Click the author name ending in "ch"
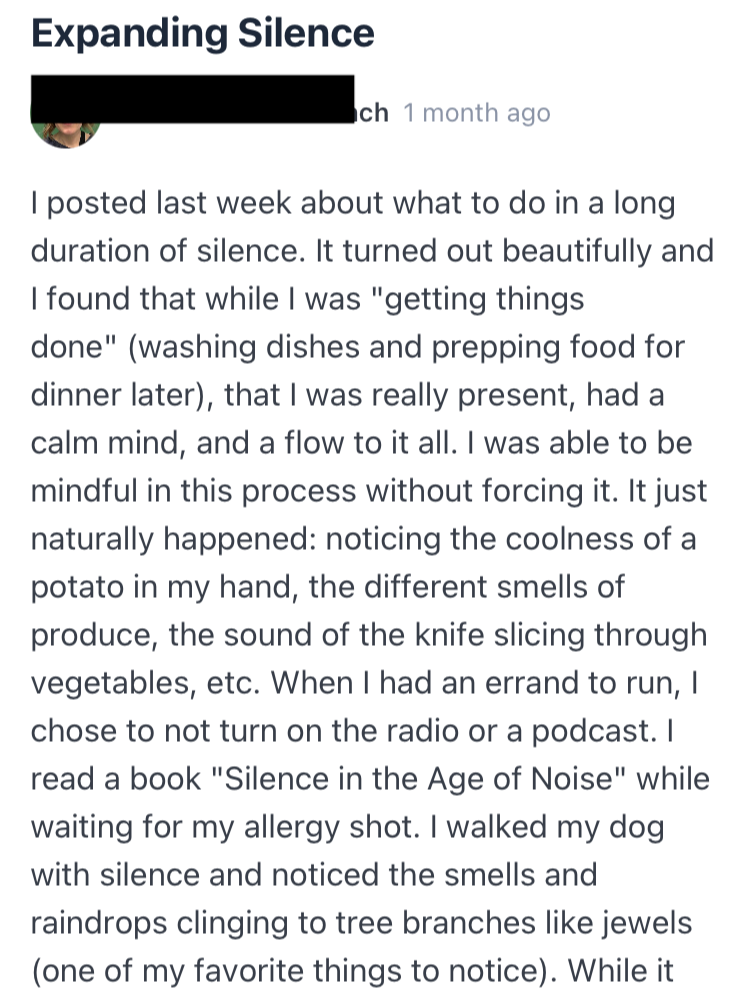Image resolution: width=746 pixels, height=997 pixels. tap(374, 113)
